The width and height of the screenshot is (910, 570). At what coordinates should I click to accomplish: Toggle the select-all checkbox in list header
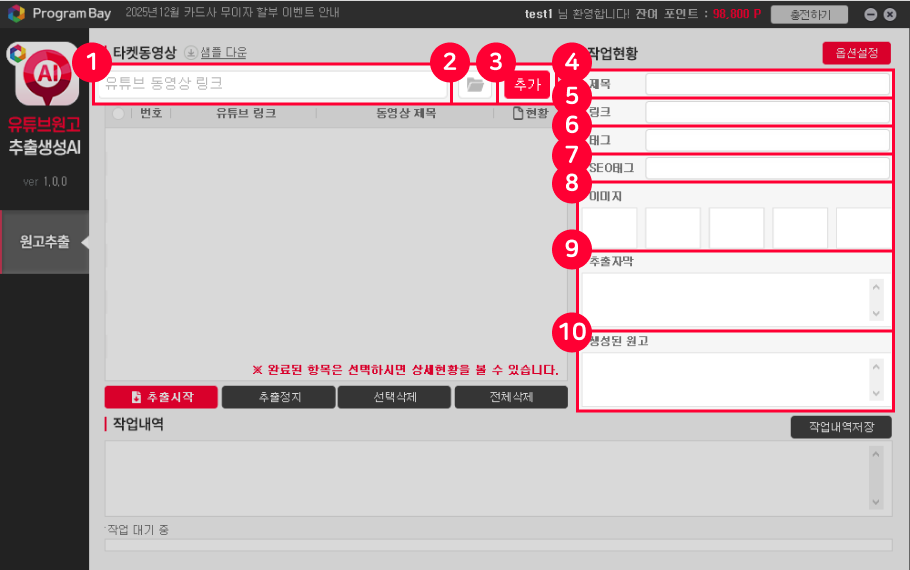(119, 114)
